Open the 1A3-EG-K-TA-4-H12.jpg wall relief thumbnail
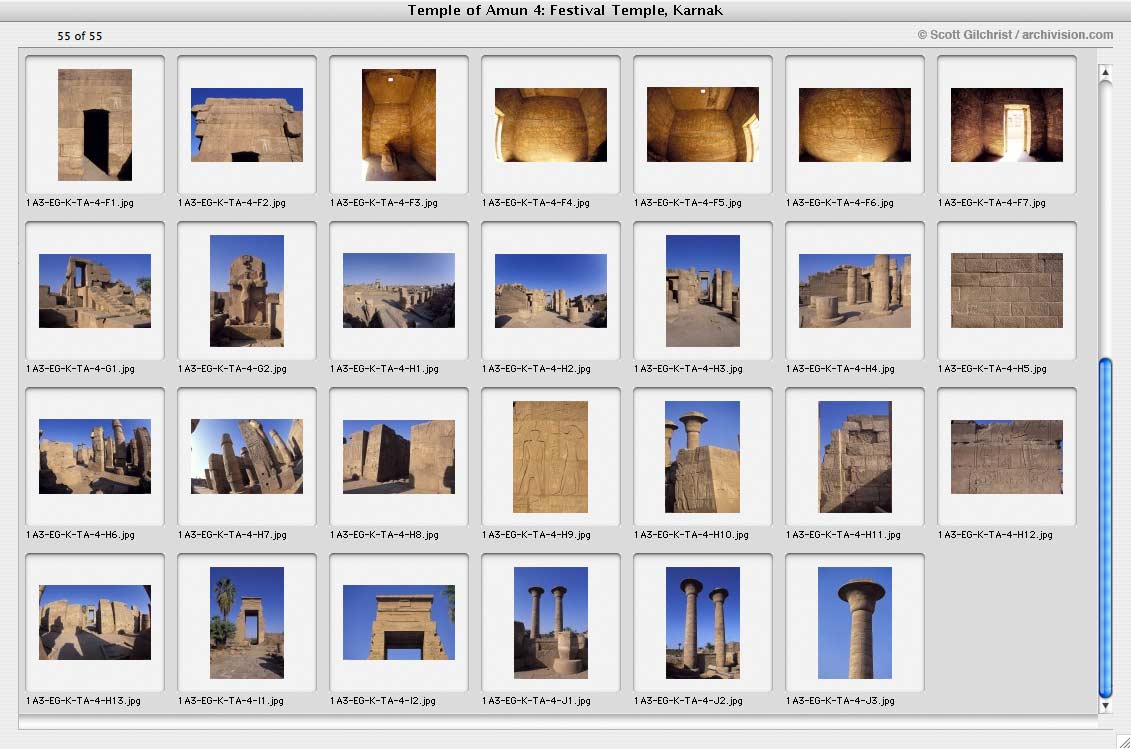The width and height of the screenshot is (1131, 749). 1007,457
